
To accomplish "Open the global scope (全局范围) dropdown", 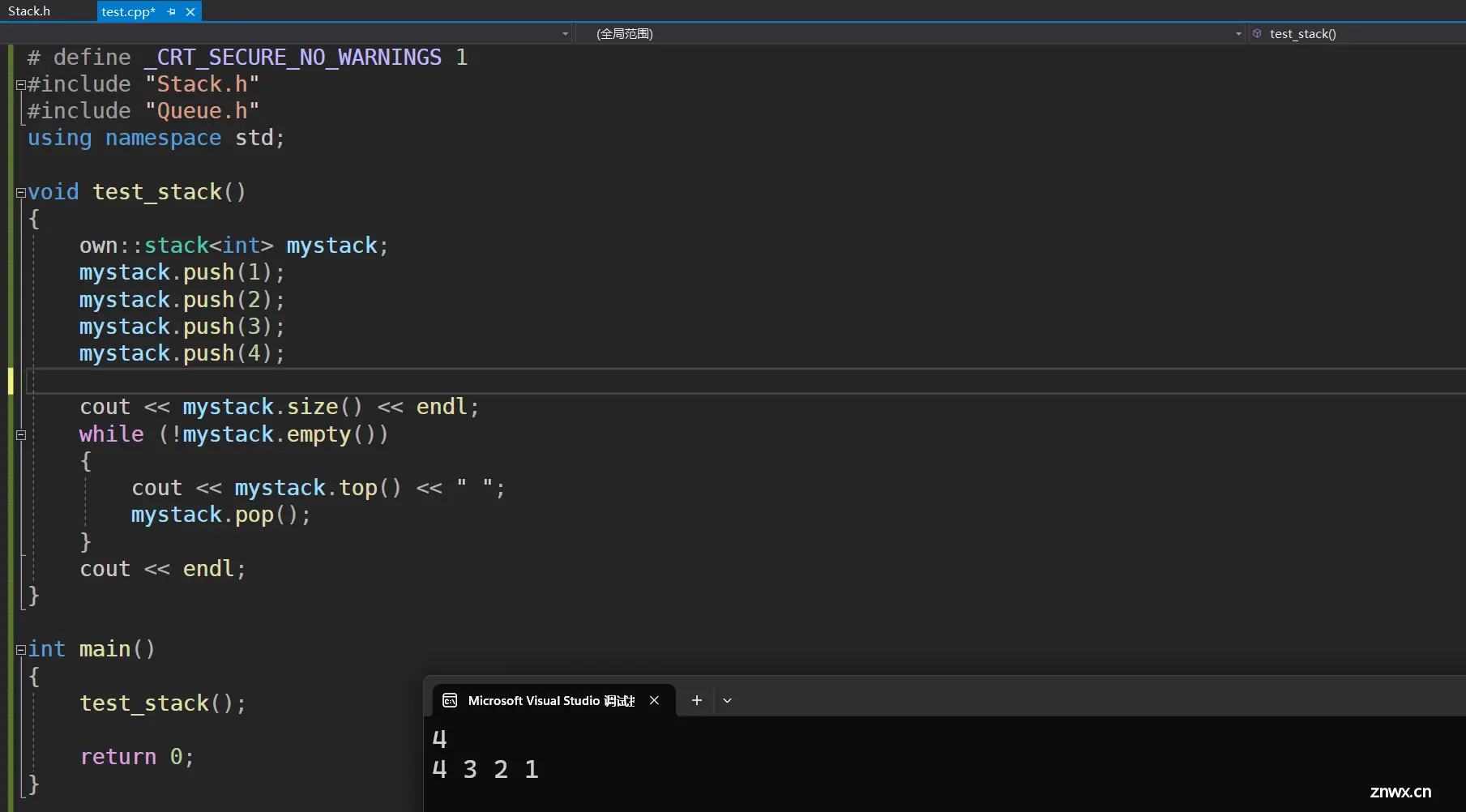I will point(909,33).
